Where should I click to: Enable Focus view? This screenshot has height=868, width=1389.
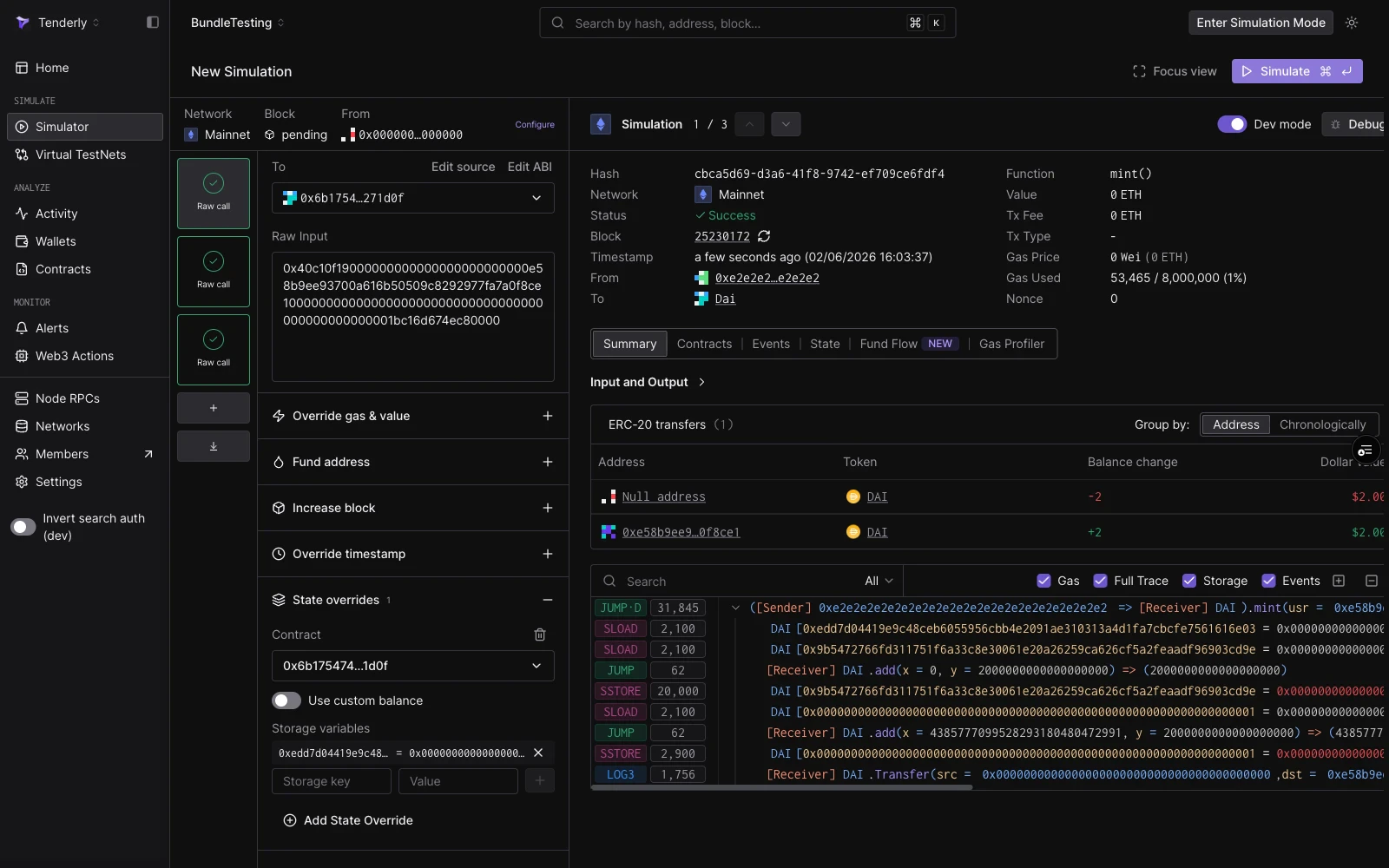[x=1175, y=71]
